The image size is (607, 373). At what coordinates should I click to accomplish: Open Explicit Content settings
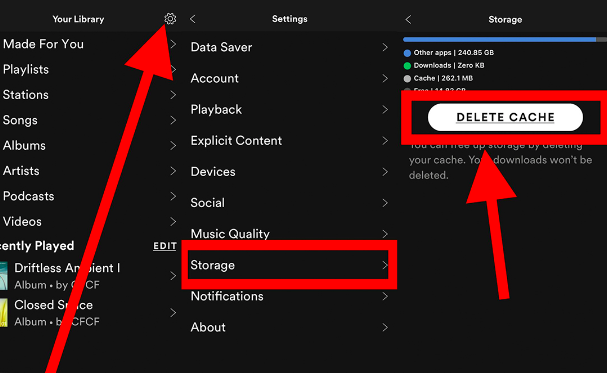tap(289, 140)
